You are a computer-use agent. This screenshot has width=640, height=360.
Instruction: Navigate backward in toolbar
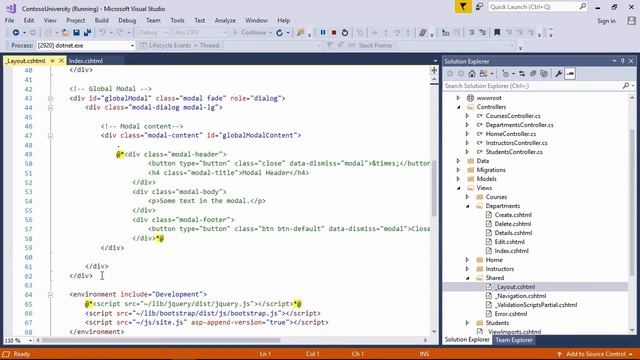click(16, 33)
